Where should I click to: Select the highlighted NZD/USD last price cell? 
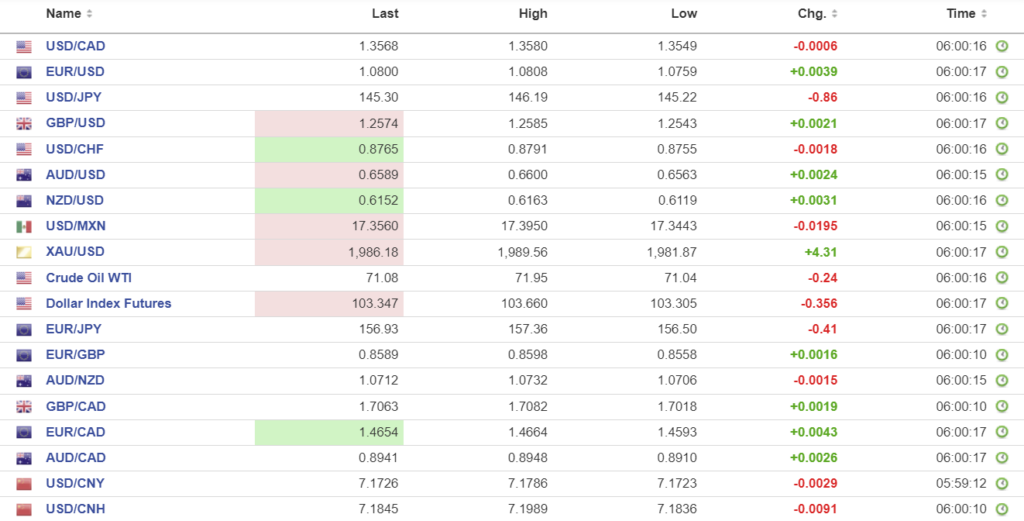point(329,201)
